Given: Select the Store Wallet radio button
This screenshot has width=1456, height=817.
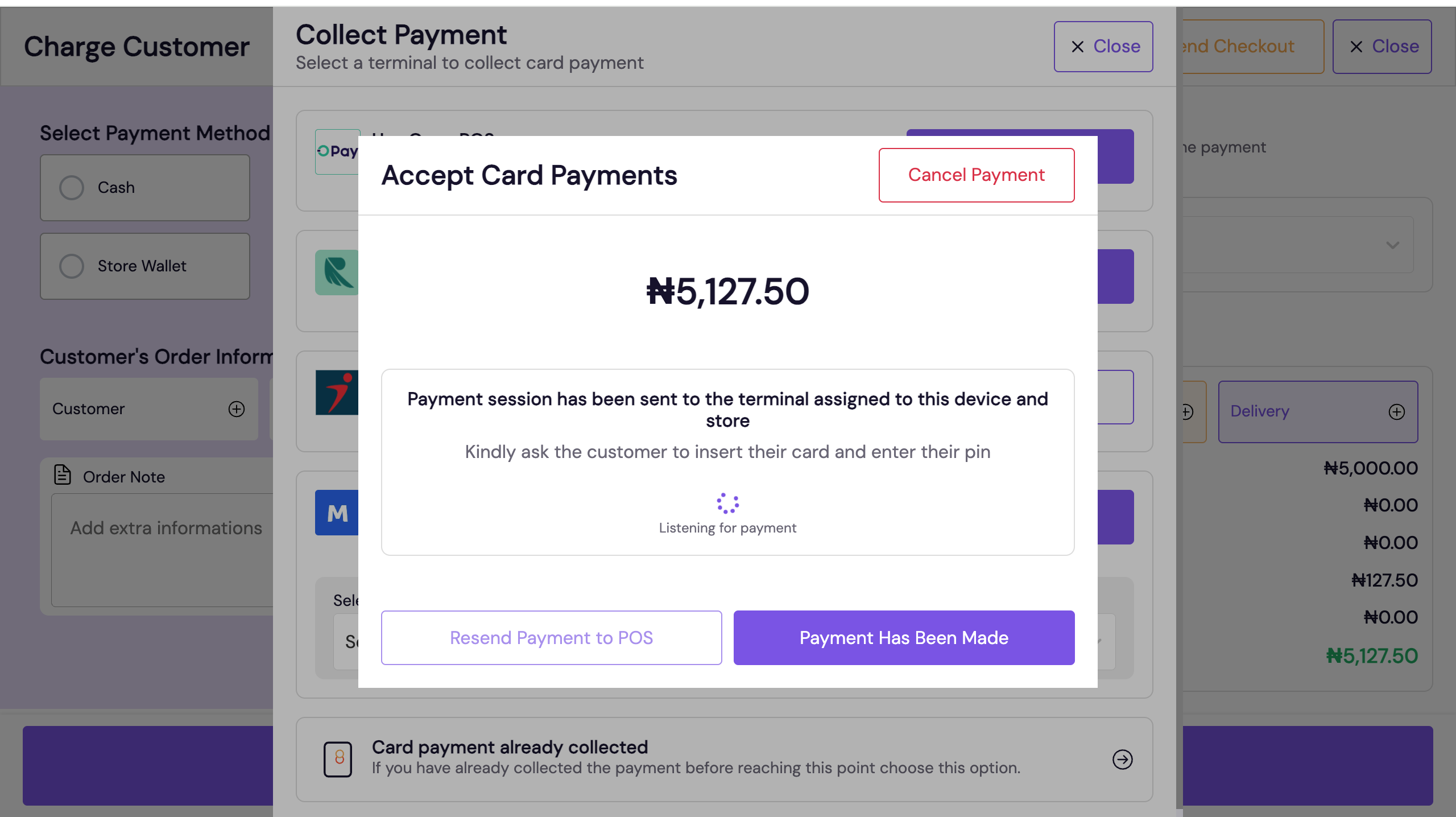Looking at the screenshot, I should coord(72,266).
